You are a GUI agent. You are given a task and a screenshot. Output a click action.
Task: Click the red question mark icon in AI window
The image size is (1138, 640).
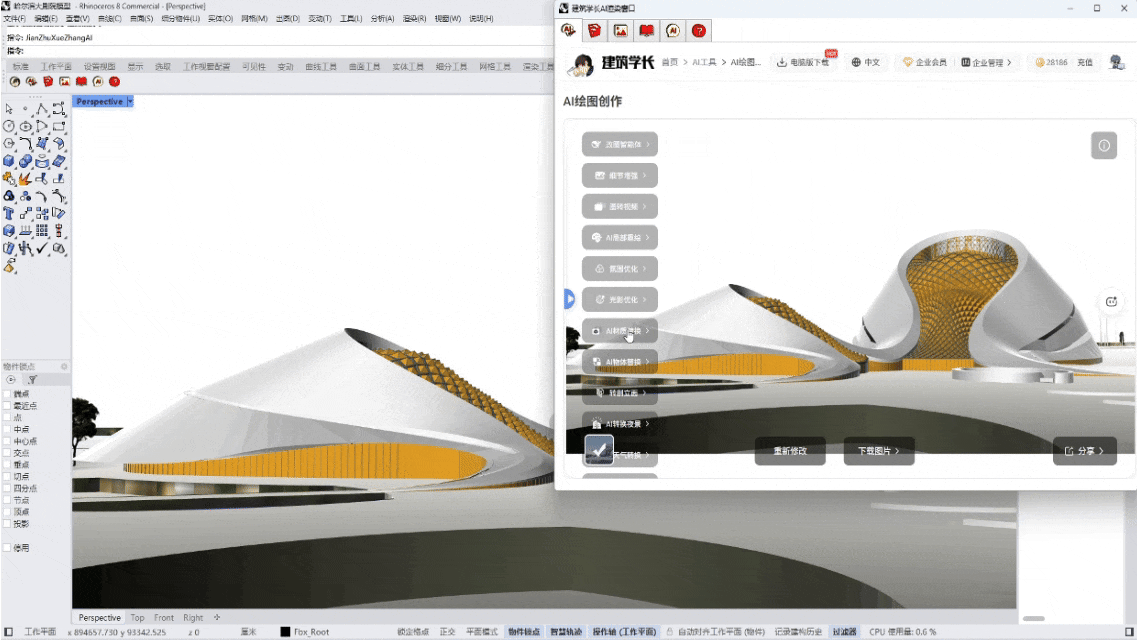(x=699, y=30)
